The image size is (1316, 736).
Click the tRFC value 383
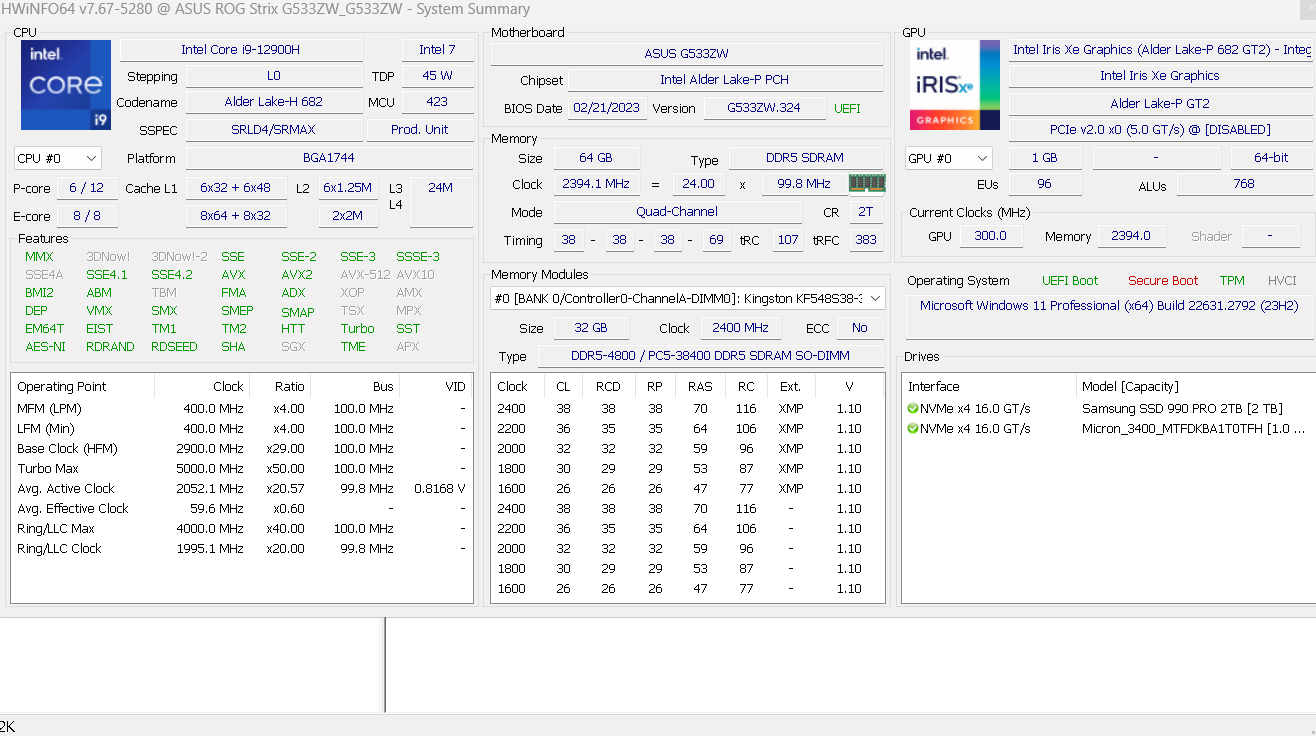[866, 240]
